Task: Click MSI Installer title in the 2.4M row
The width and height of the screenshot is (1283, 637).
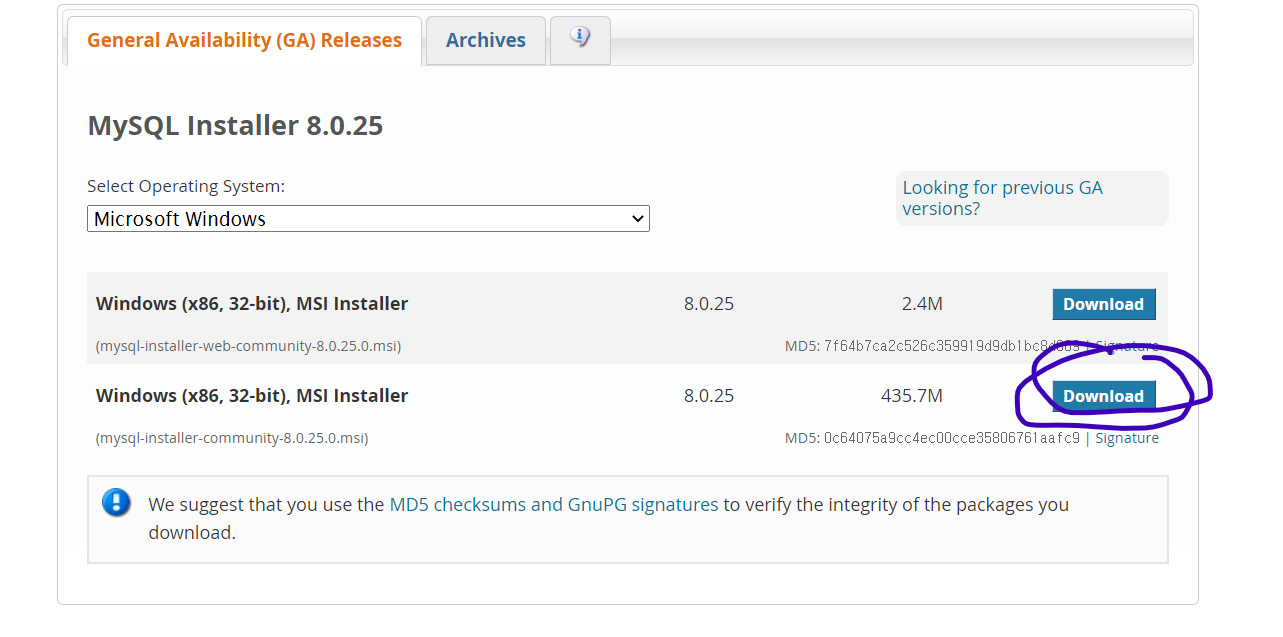Action: click(252, 304)
